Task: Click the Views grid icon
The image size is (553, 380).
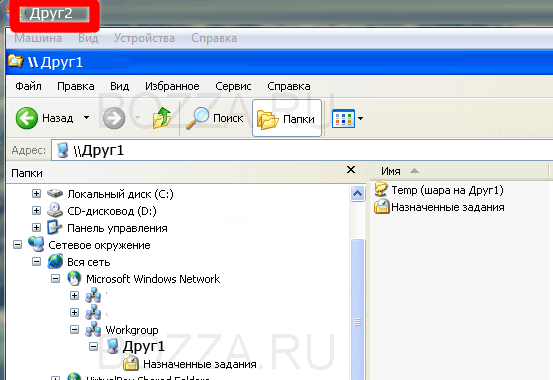Action: [x=343, y=118]
